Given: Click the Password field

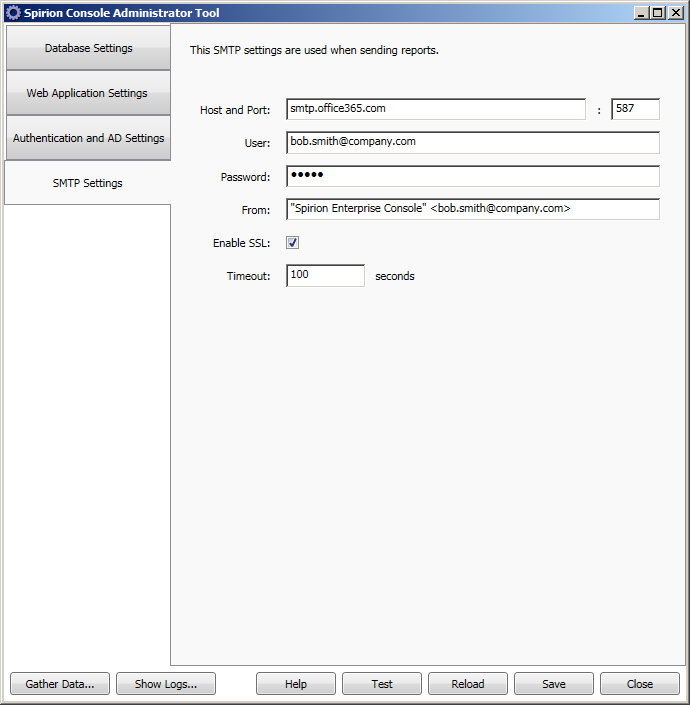Looking at the screenshot, I should tap(472, 177).
